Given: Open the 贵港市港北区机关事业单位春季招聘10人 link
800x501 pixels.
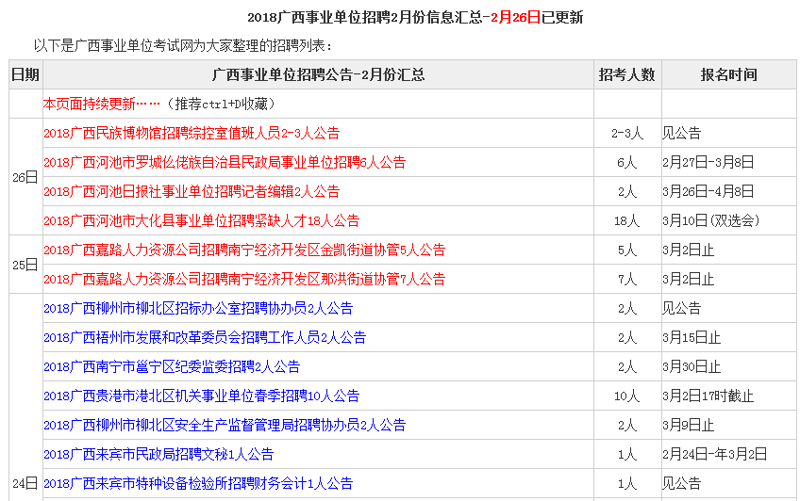Looking at the screenshot, I should (x=202, y=395).
